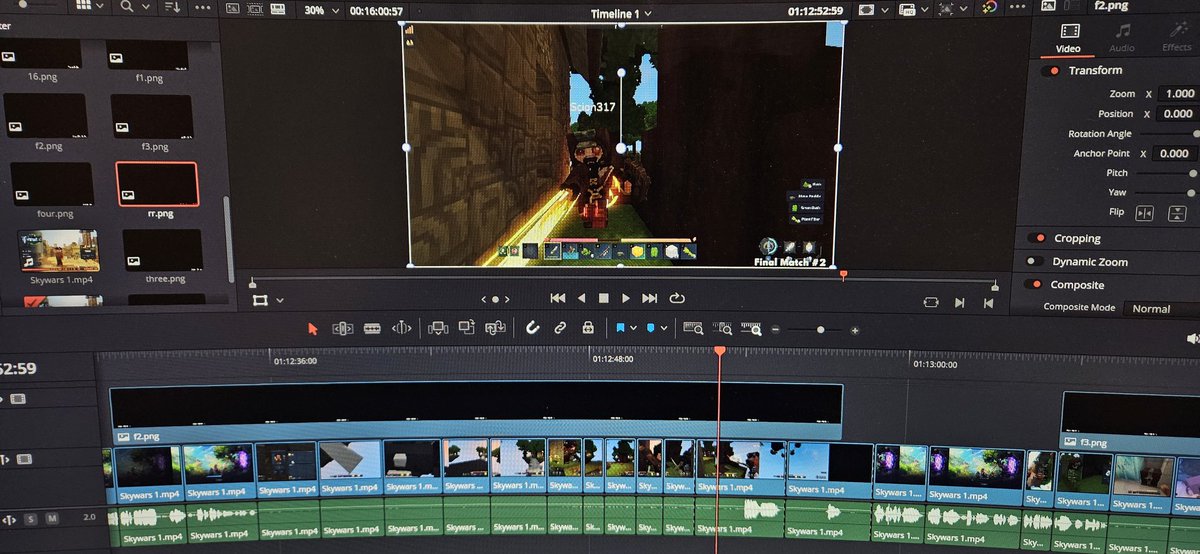This screenshot has height=554, width=1200.
Task: Open the Effects tab in Inspector
Action: click(x=1177, y=38)
